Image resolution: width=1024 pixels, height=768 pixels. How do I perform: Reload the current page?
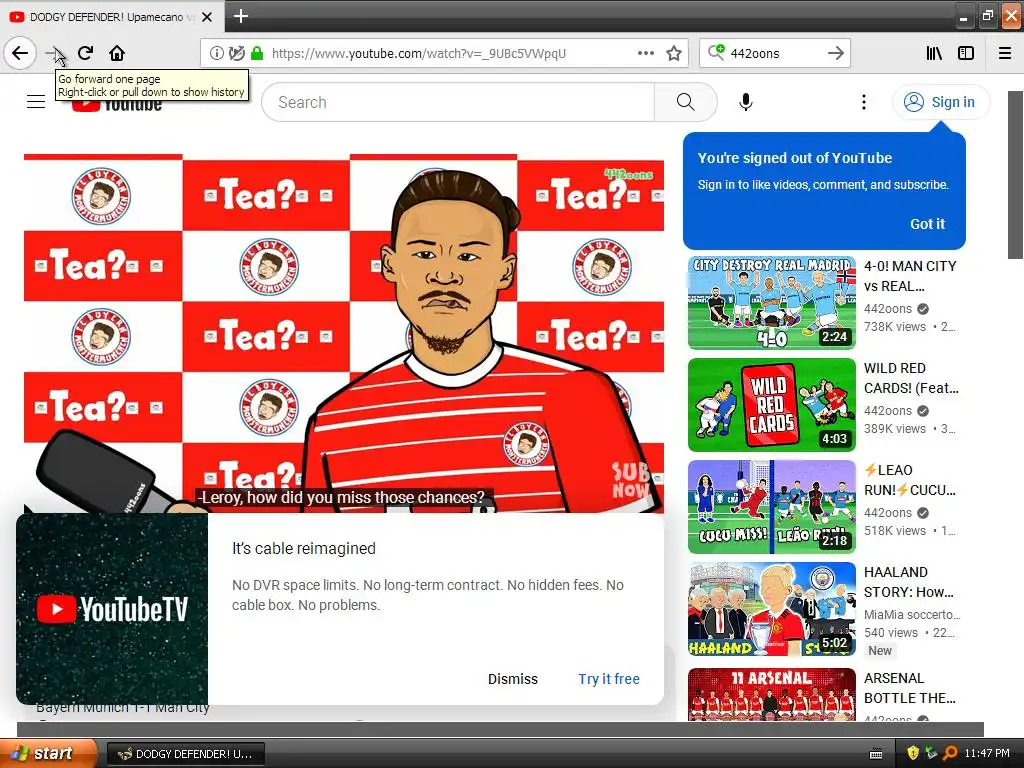click(x=85, y=53)
